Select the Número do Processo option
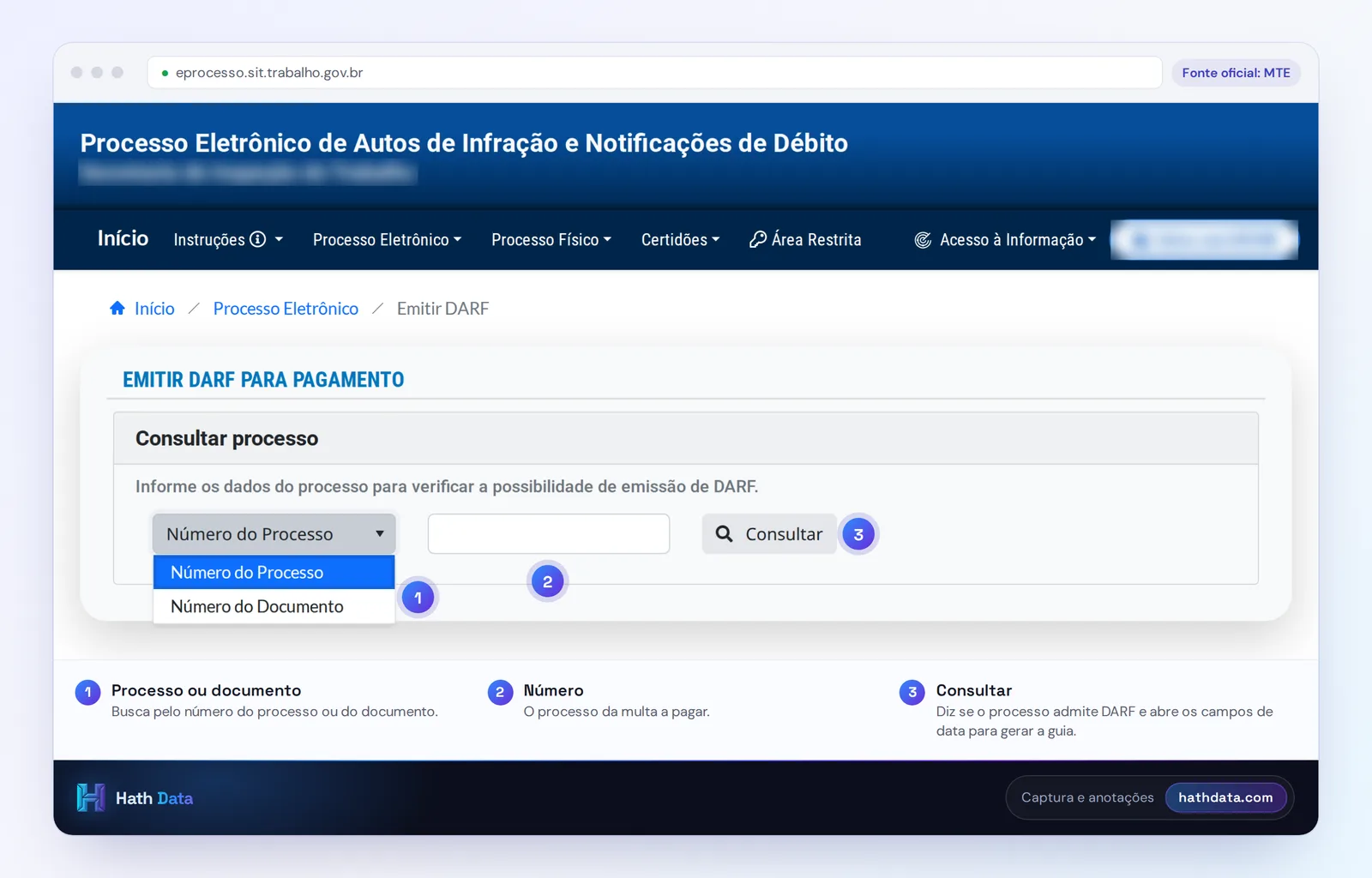This screenshot has height=878, width=1372. (x=274, y=572)
